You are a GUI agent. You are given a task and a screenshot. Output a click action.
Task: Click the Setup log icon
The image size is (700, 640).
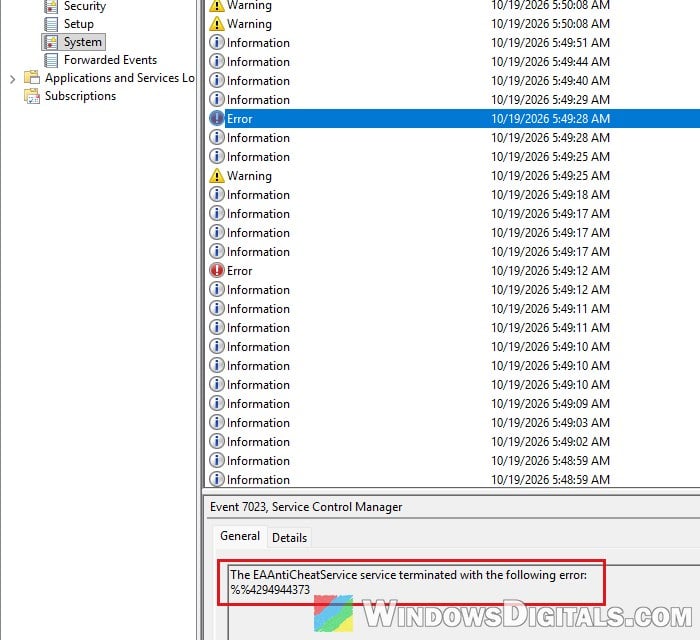pyautogui.click(x=51, y=24)
